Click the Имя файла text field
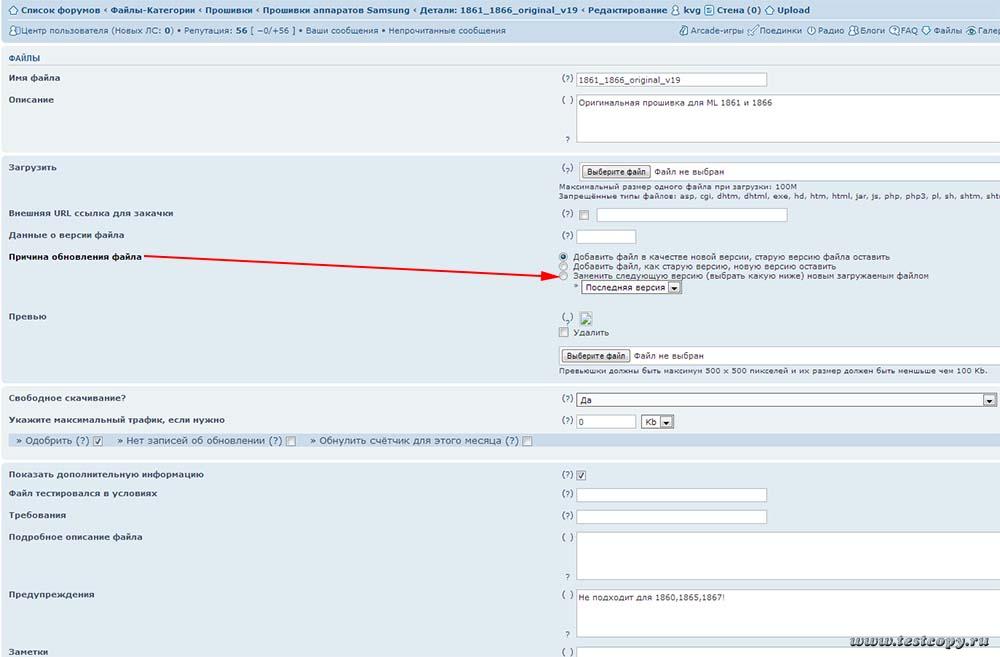This screenshot has height=657, width=1000. coord(671,80)
